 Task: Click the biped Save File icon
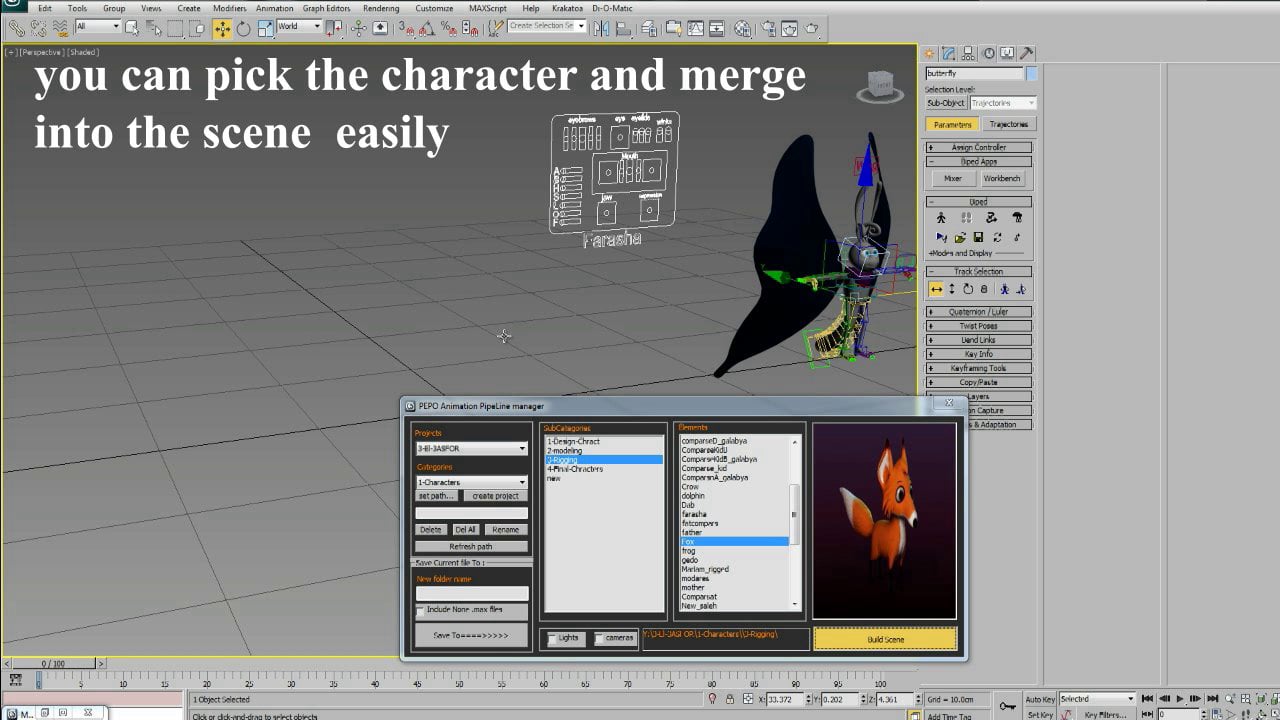click(x=978, y=237)
